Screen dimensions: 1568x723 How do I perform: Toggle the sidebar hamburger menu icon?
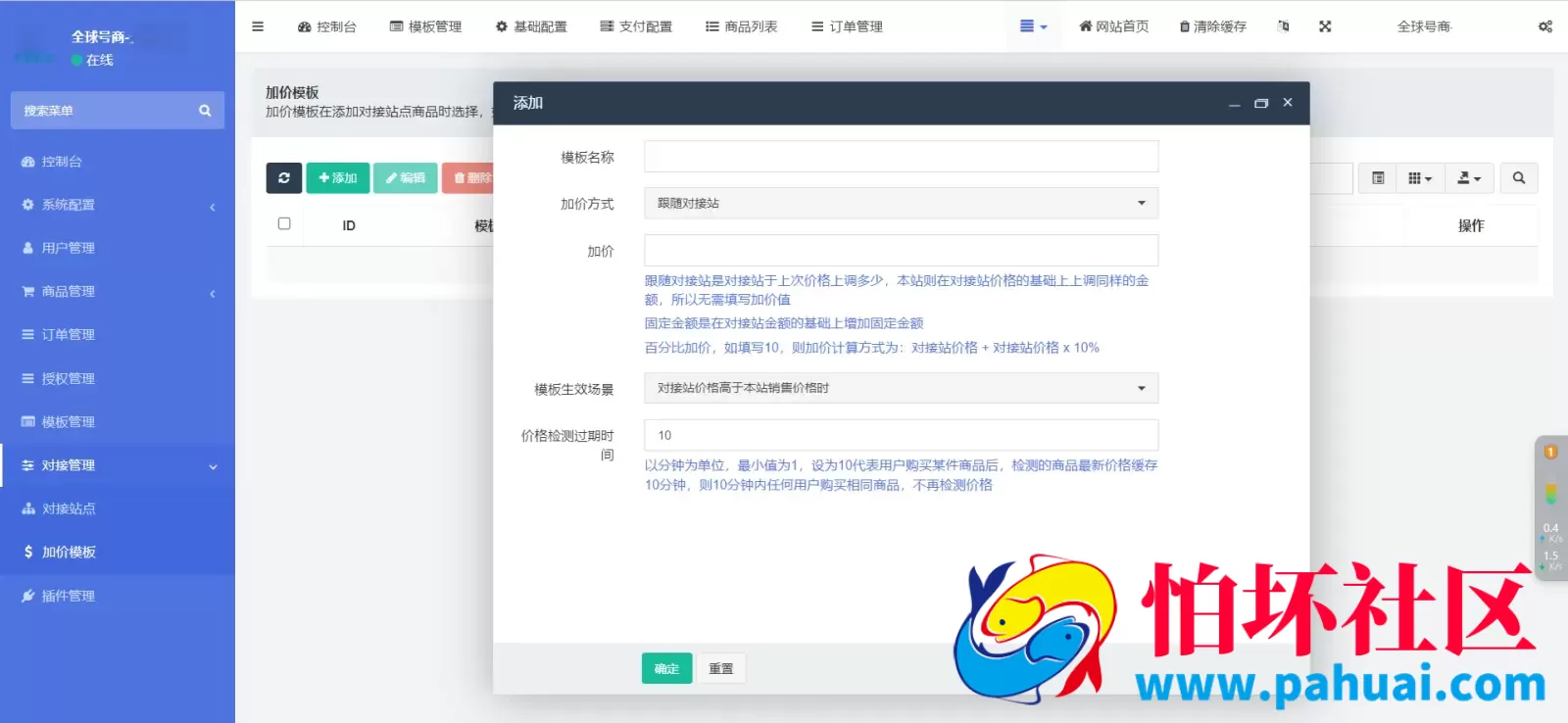[x=258, y=26]
